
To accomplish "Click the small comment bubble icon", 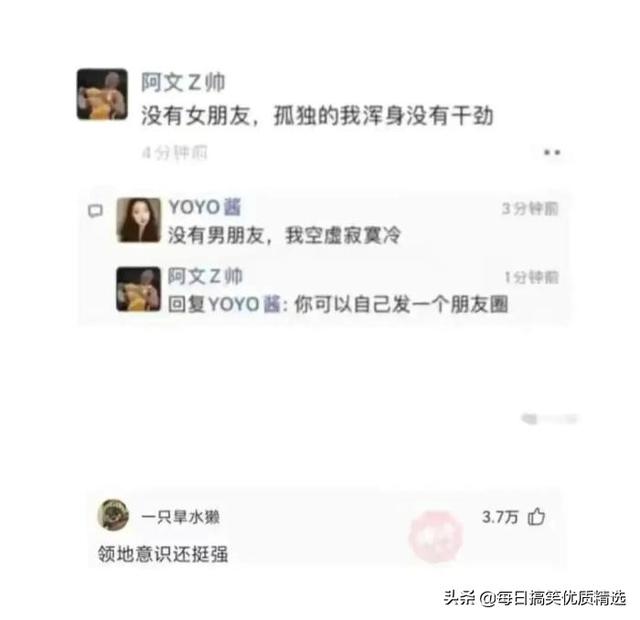I will pos(96,211).
